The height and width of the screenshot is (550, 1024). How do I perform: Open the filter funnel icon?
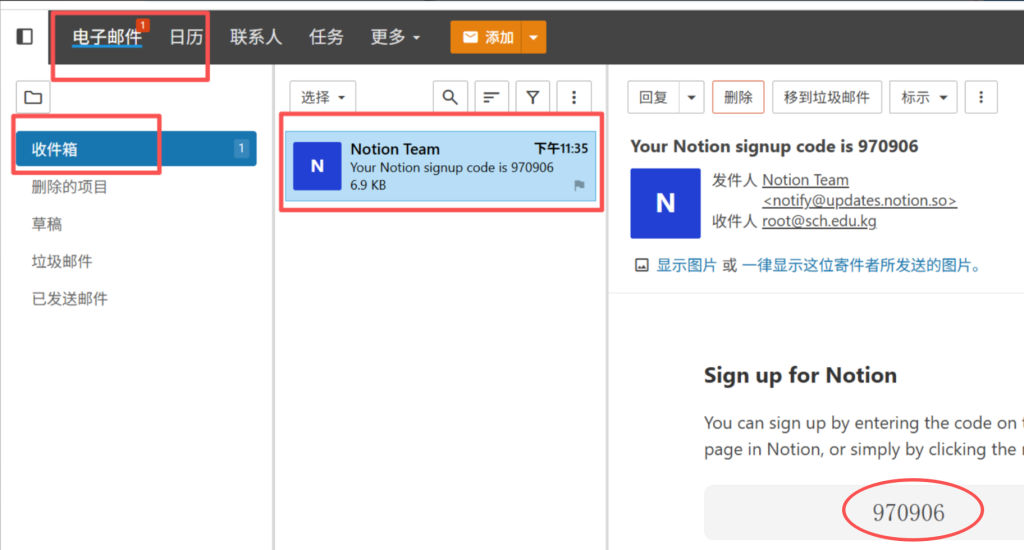pyautogui.click(x=533, y=97)
